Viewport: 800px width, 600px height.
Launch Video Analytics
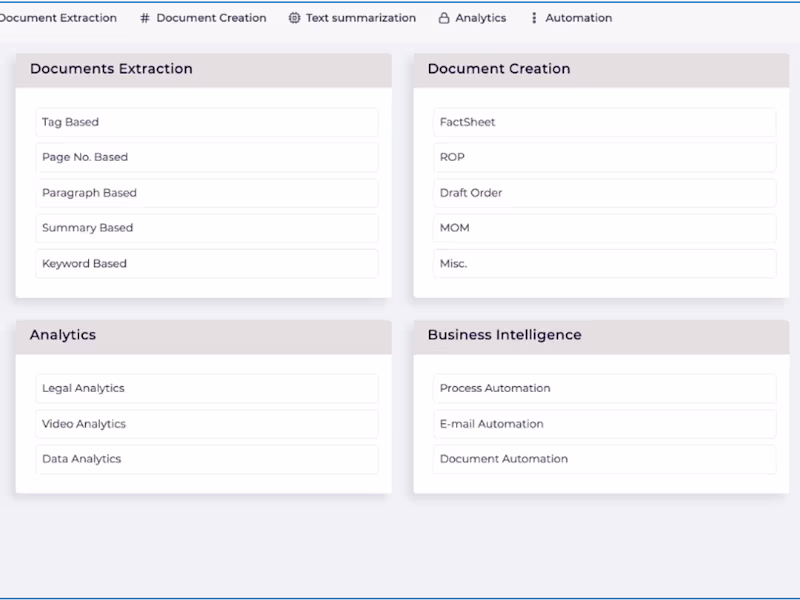point(206,424)
